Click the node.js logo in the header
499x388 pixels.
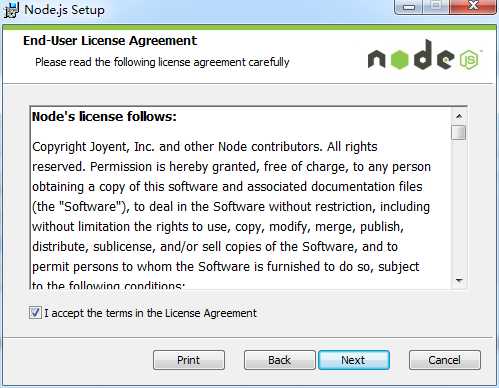click(x=425, y=55)
